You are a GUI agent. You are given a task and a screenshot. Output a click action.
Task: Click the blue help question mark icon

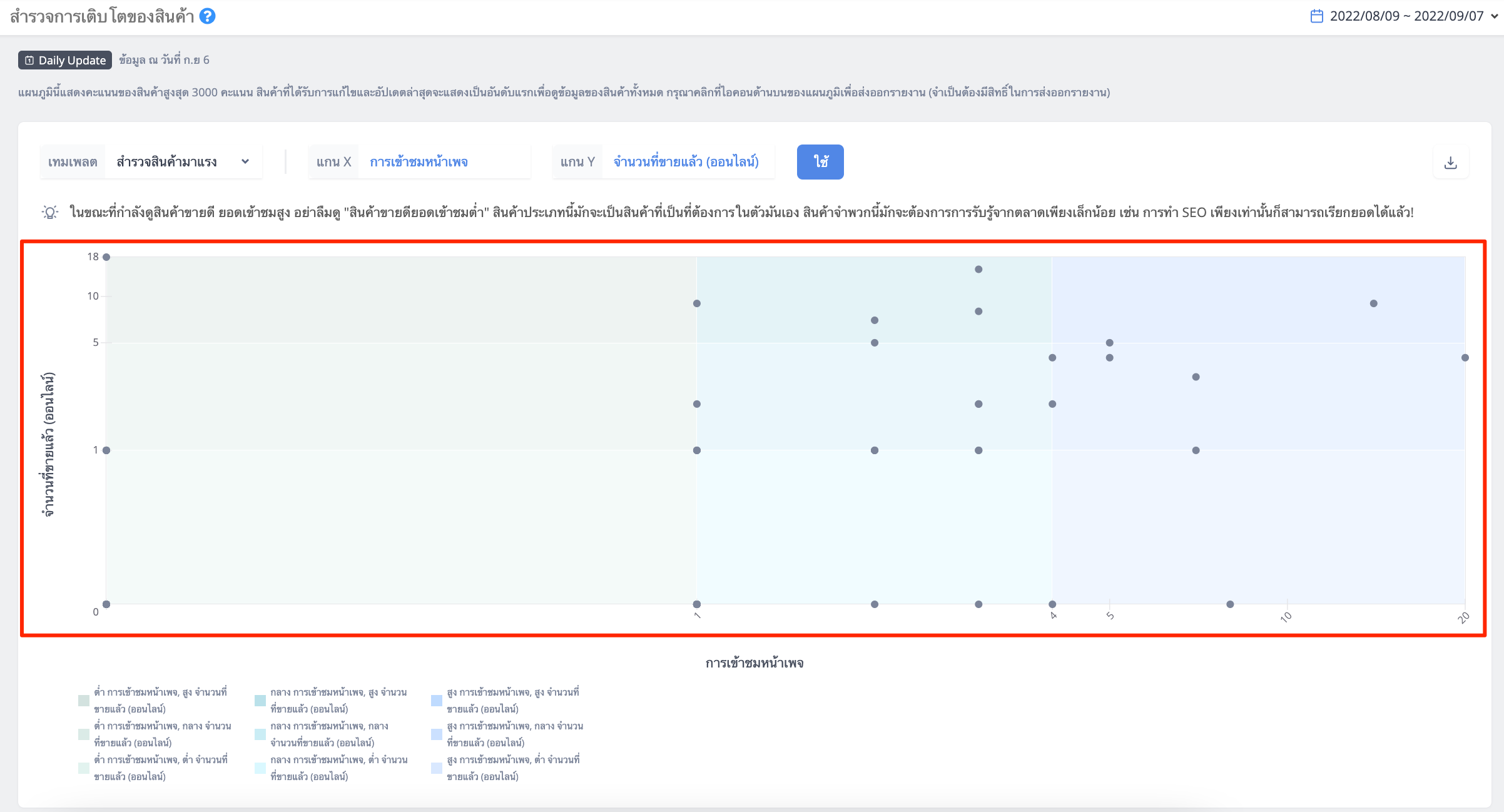point(208,16)
